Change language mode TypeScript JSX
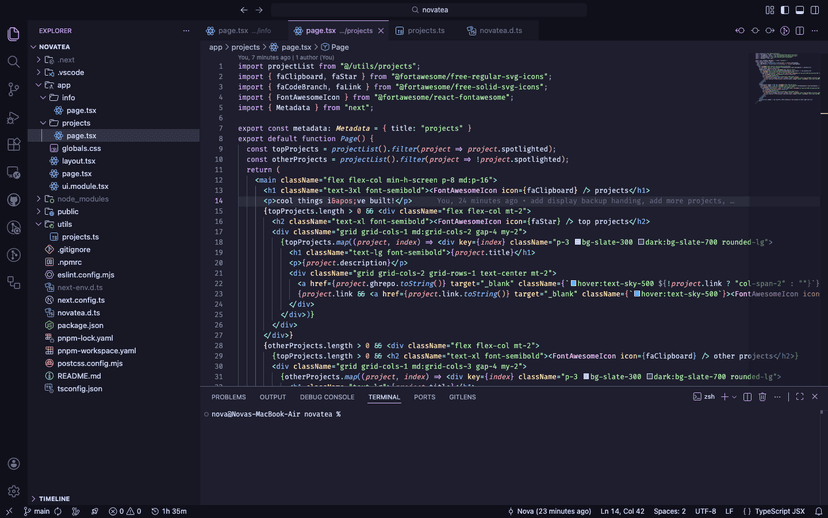The image size is (828, 518). [x=780, y=511]
